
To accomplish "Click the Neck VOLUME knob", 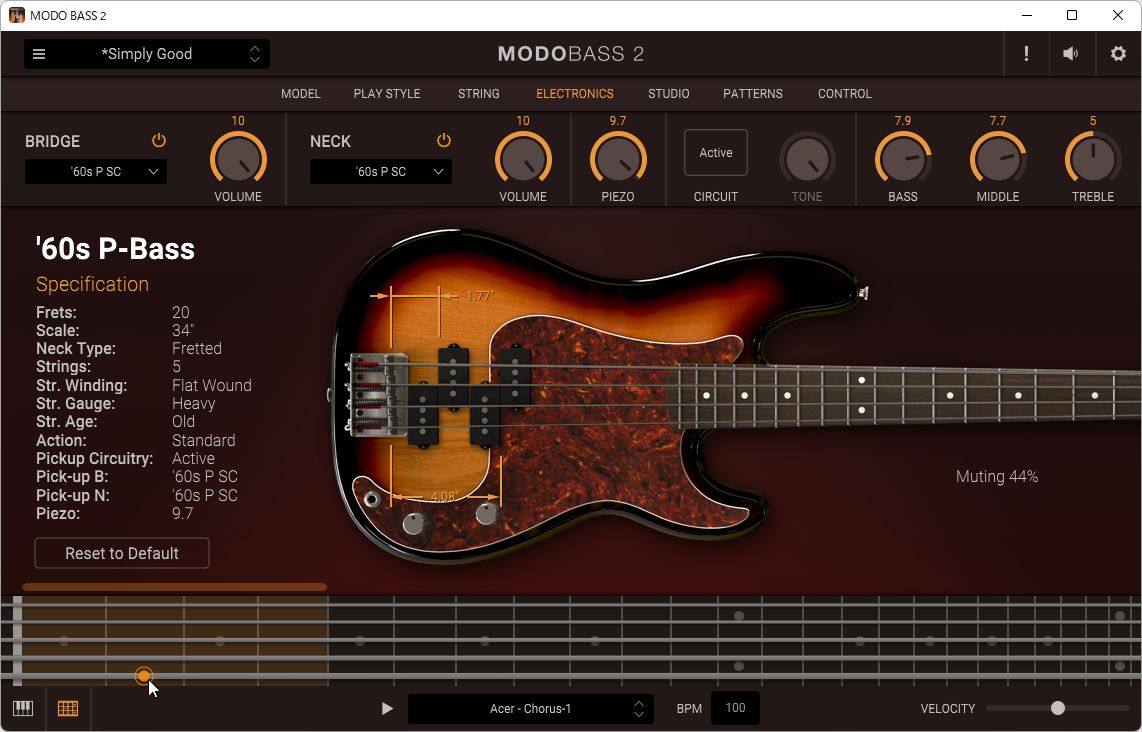I will (523, 160).
